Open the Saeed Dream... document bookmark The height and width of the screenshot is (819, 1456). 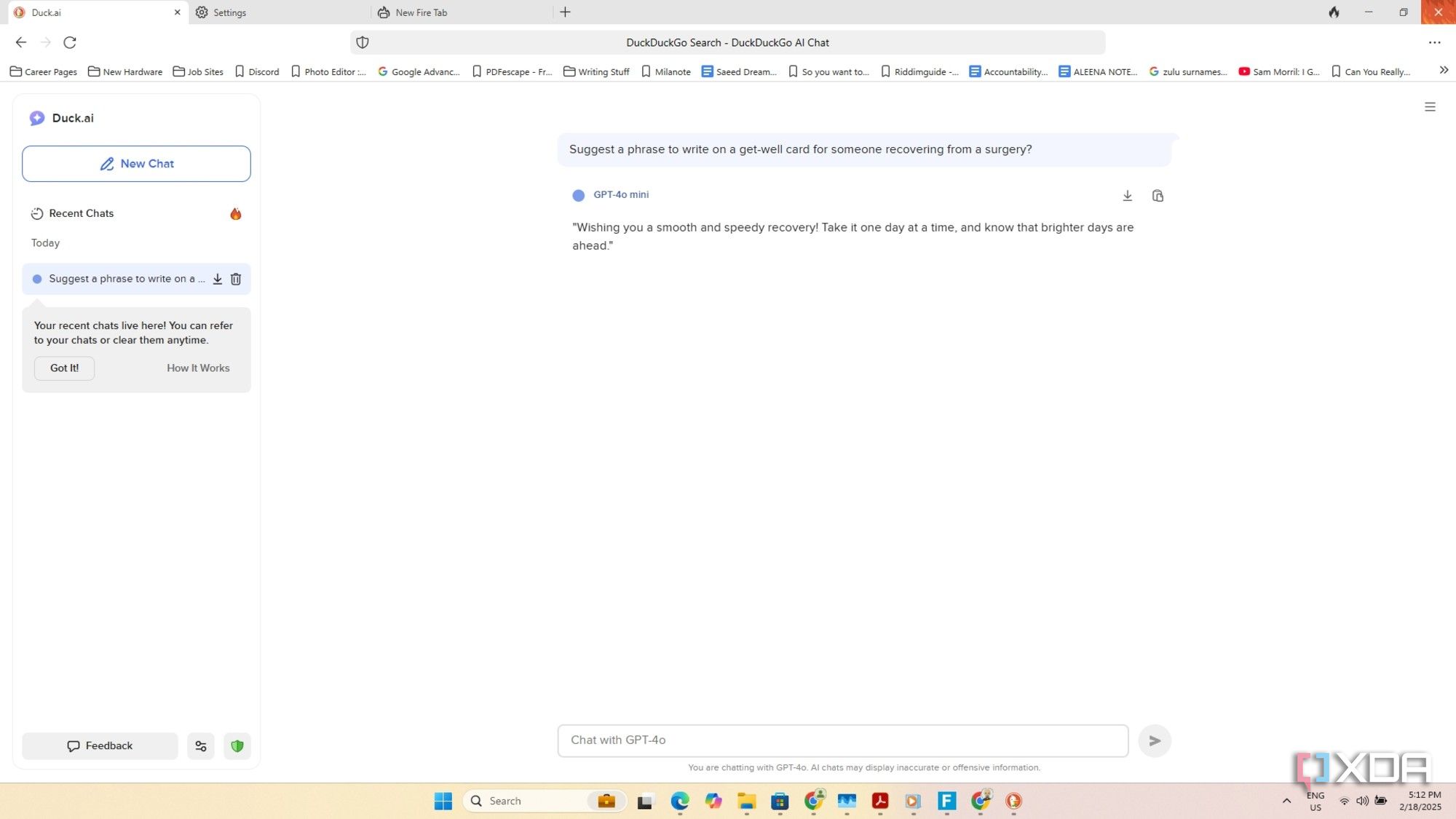coord(739,71)
